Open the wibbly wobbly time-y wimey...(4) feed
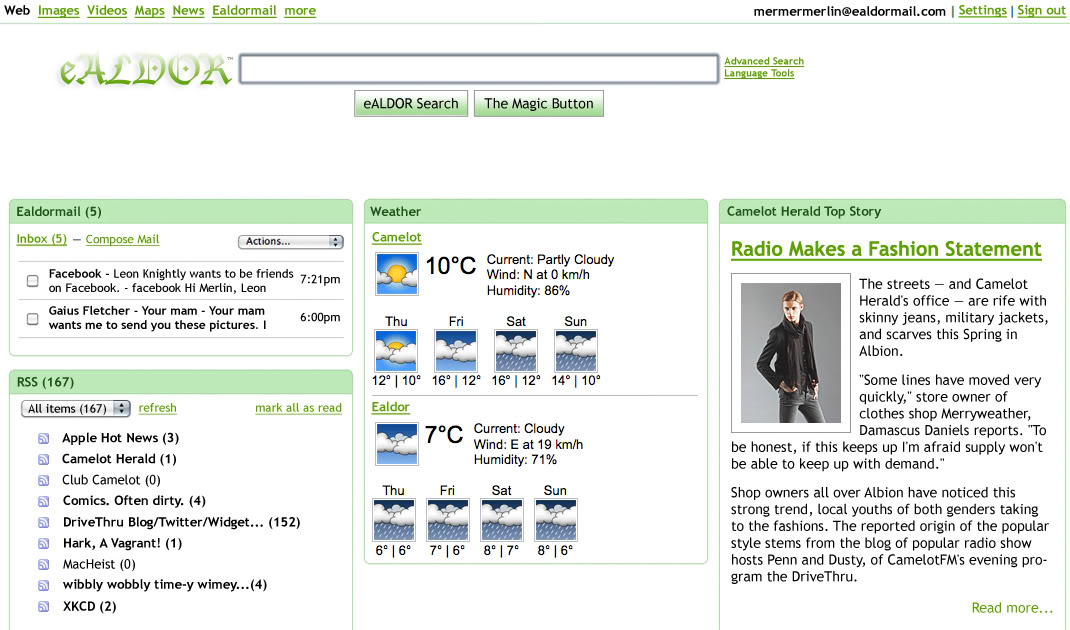The height and width of the screenshot is (630, 1070). (164, 585)
